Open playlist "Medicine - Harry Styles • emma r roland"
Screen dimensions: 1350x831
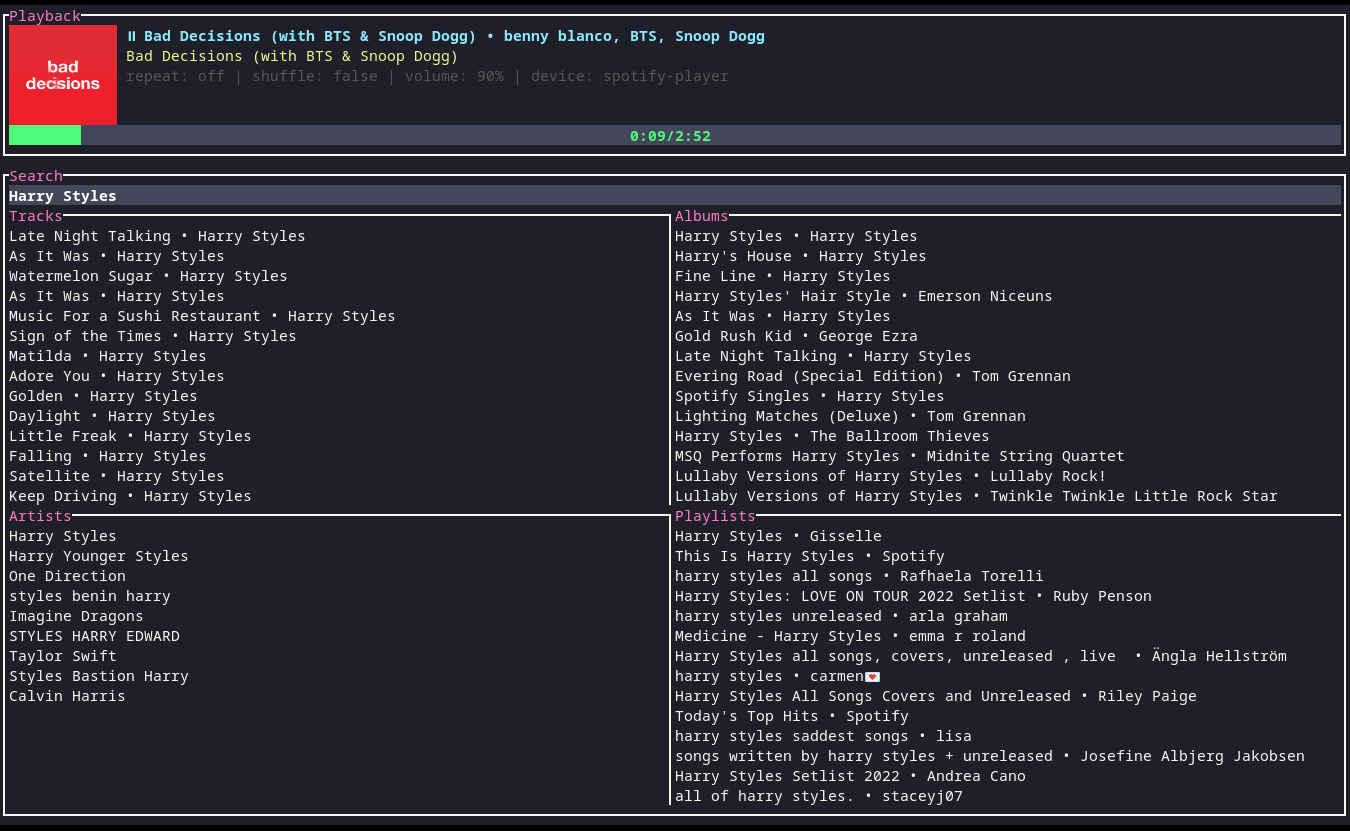850,636
